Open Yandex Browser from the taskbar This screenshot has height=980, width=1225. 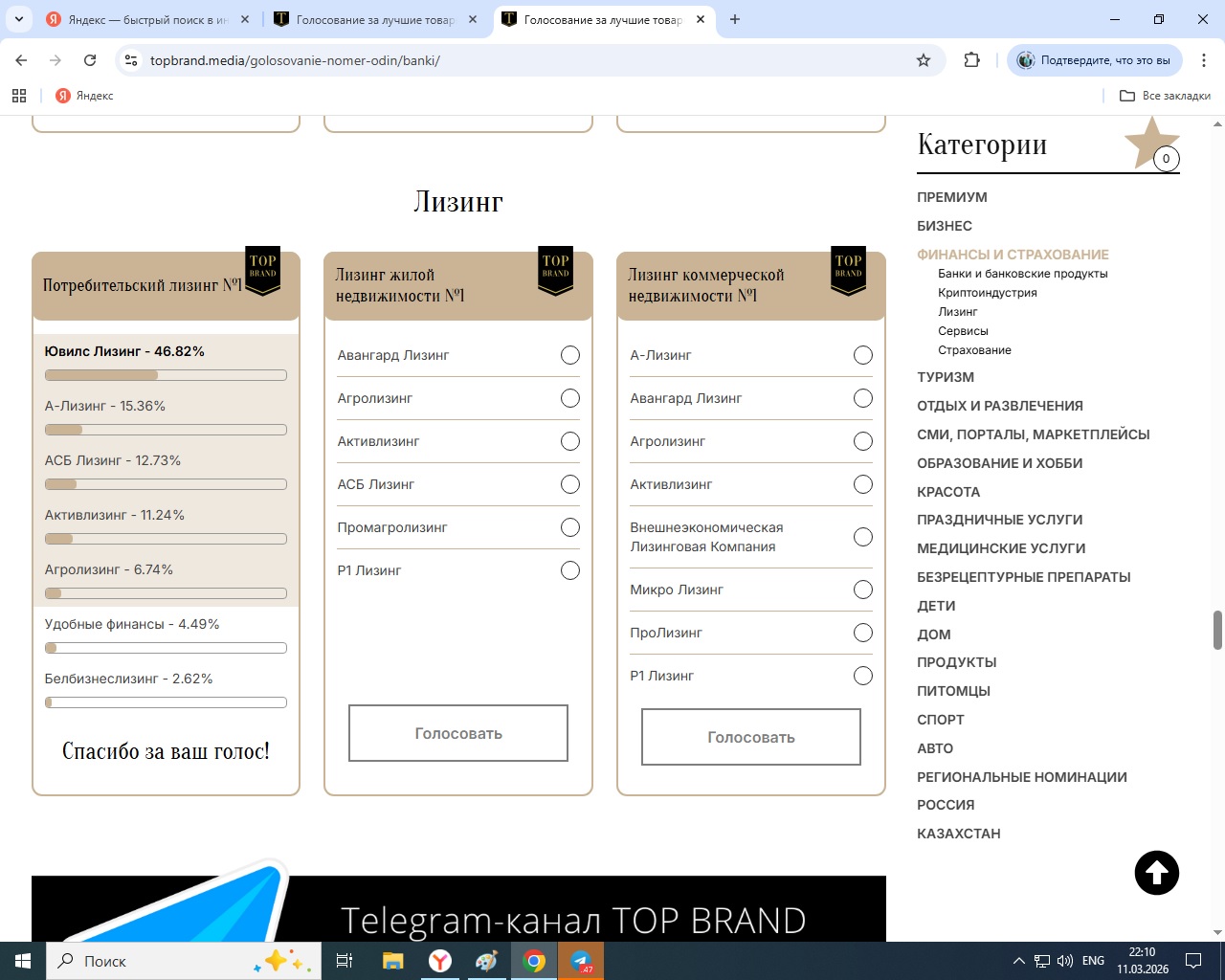[x=440, y=961]
